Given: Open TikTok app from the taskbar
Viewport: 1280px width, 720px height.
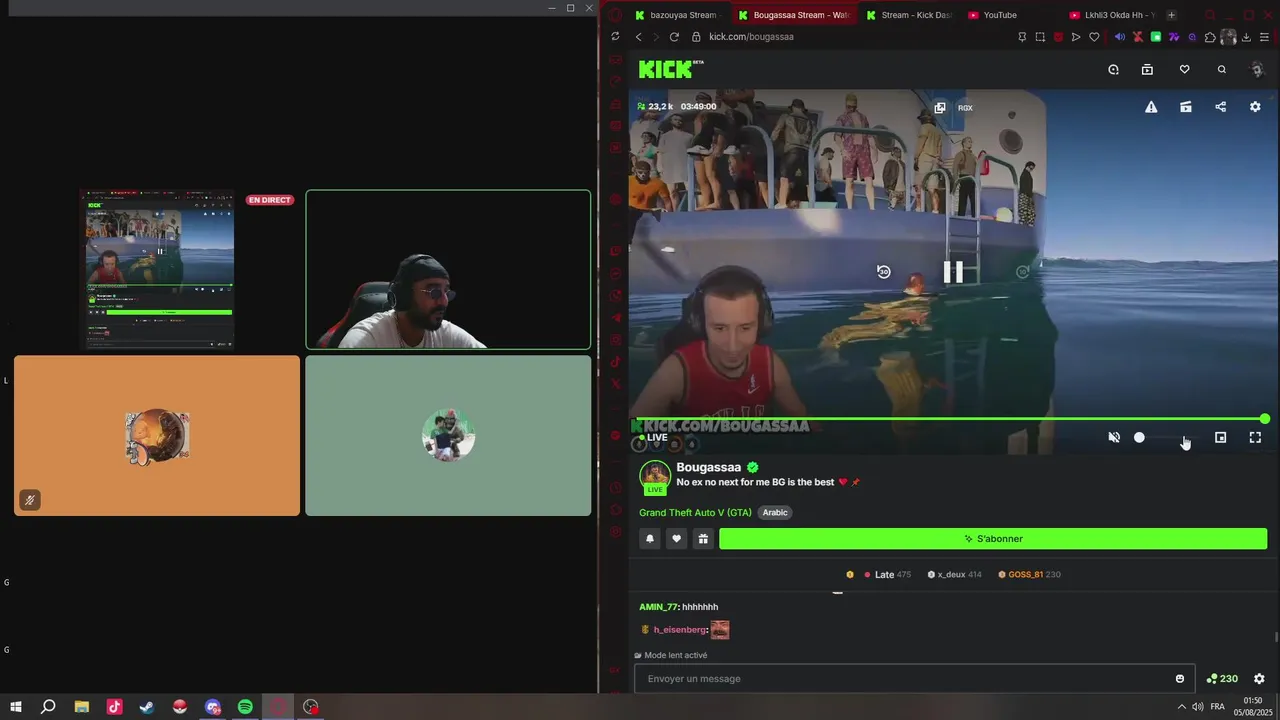Looking at the screenshot, I should (x=114, y=707).
